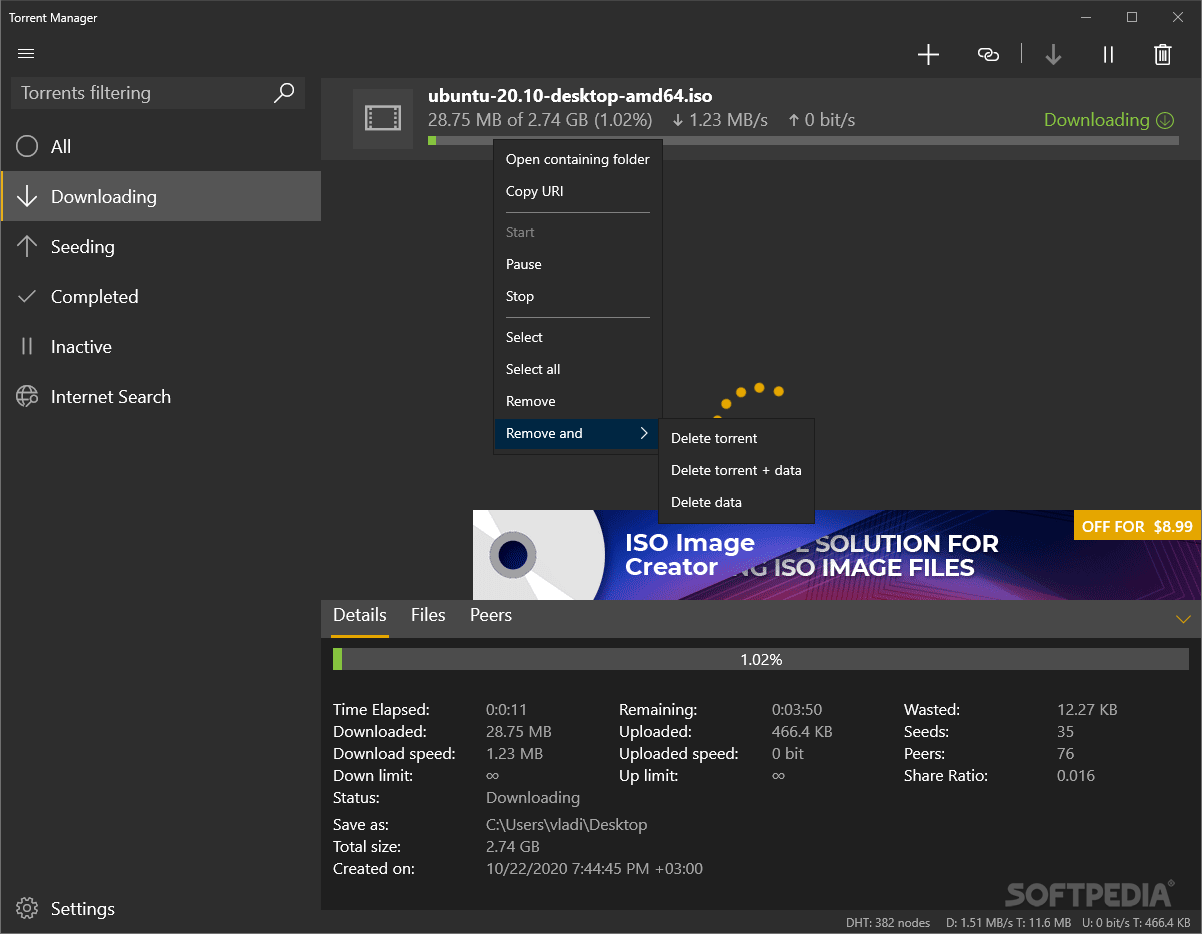Select the Seeding filter

[161, 247]
